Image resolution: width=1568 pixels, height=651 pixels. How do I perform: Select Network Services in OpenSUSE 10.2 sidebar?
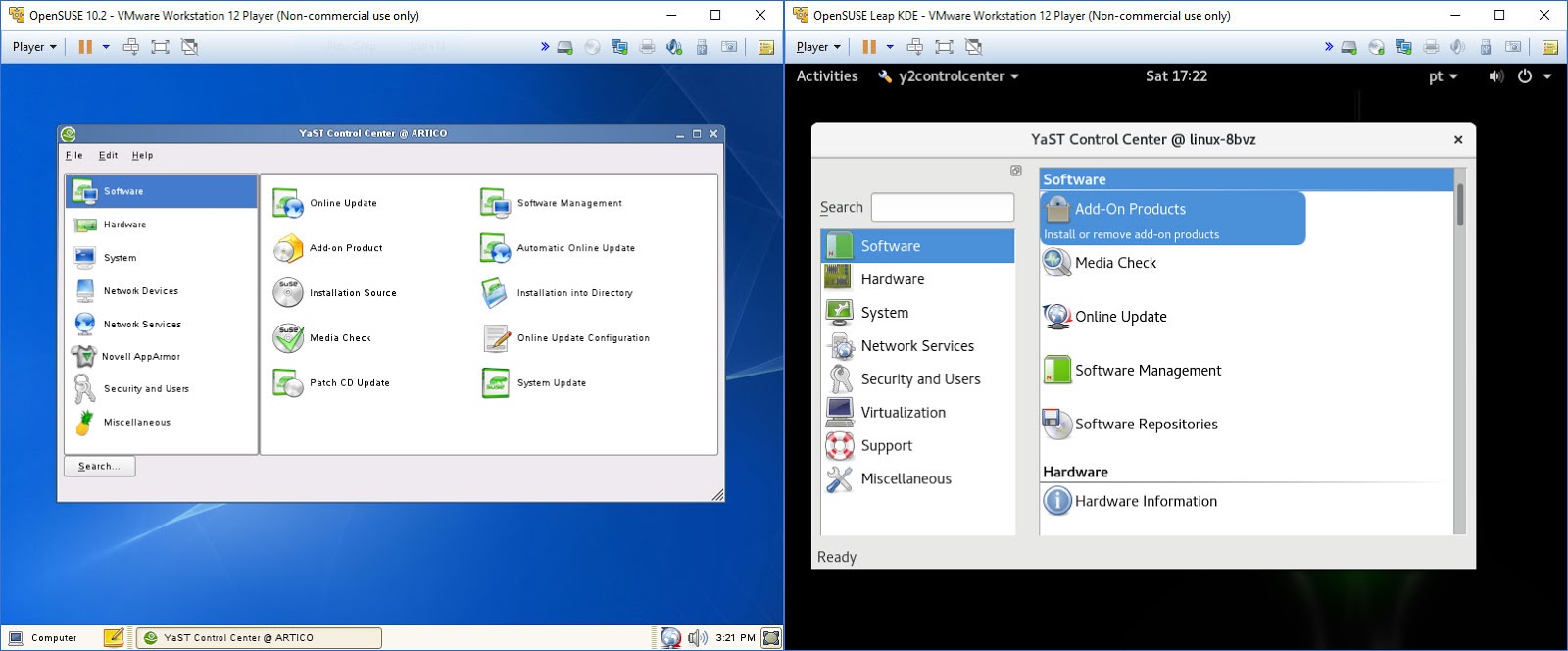tap(162, 324)
